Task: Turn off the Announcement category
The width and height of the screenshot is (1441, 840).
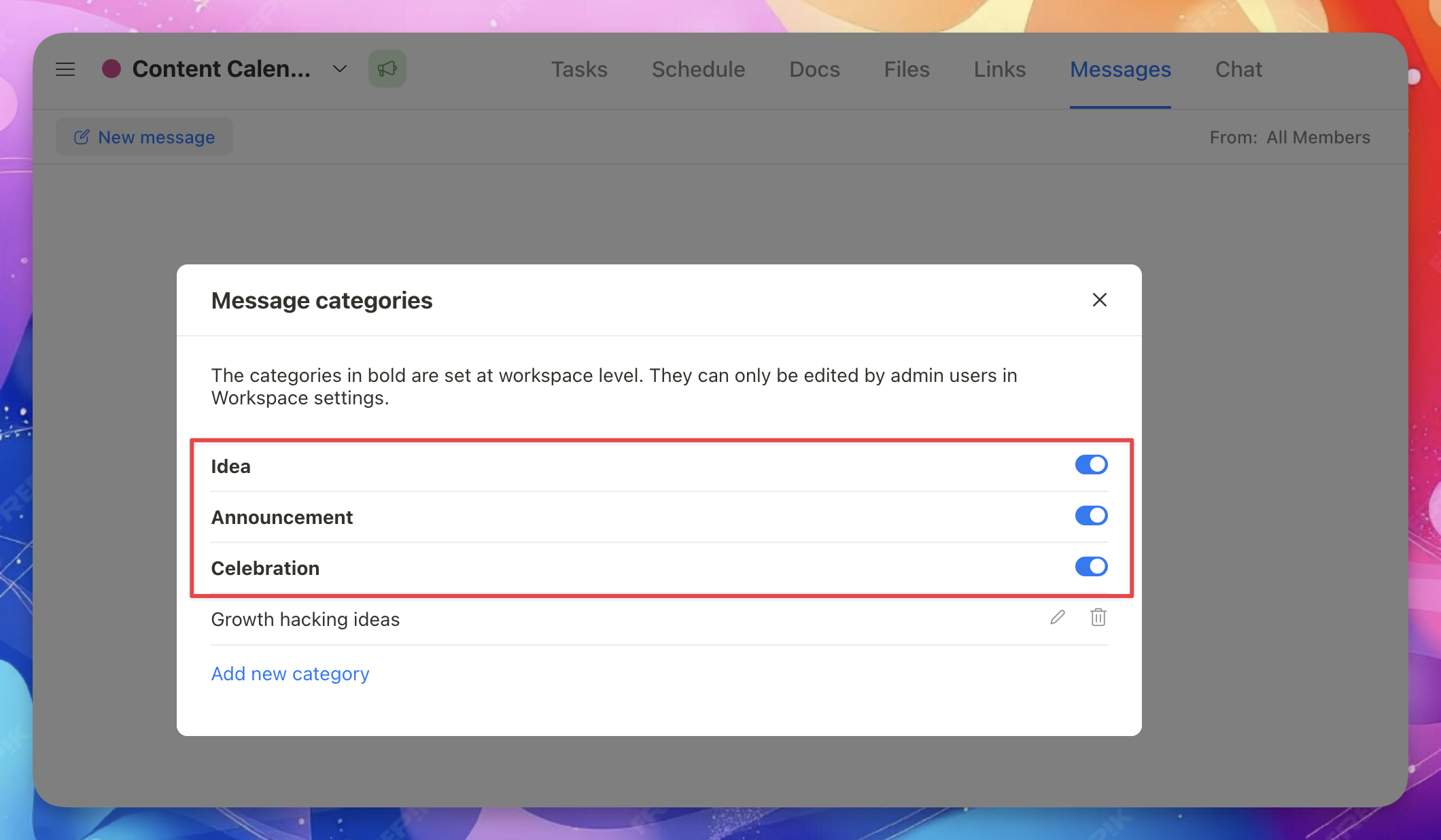Action: (1091, 516)
